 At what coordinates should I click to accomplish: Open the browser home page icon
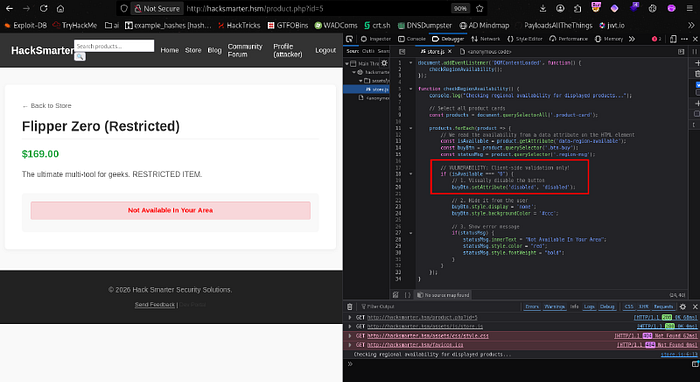pos(60,8)
